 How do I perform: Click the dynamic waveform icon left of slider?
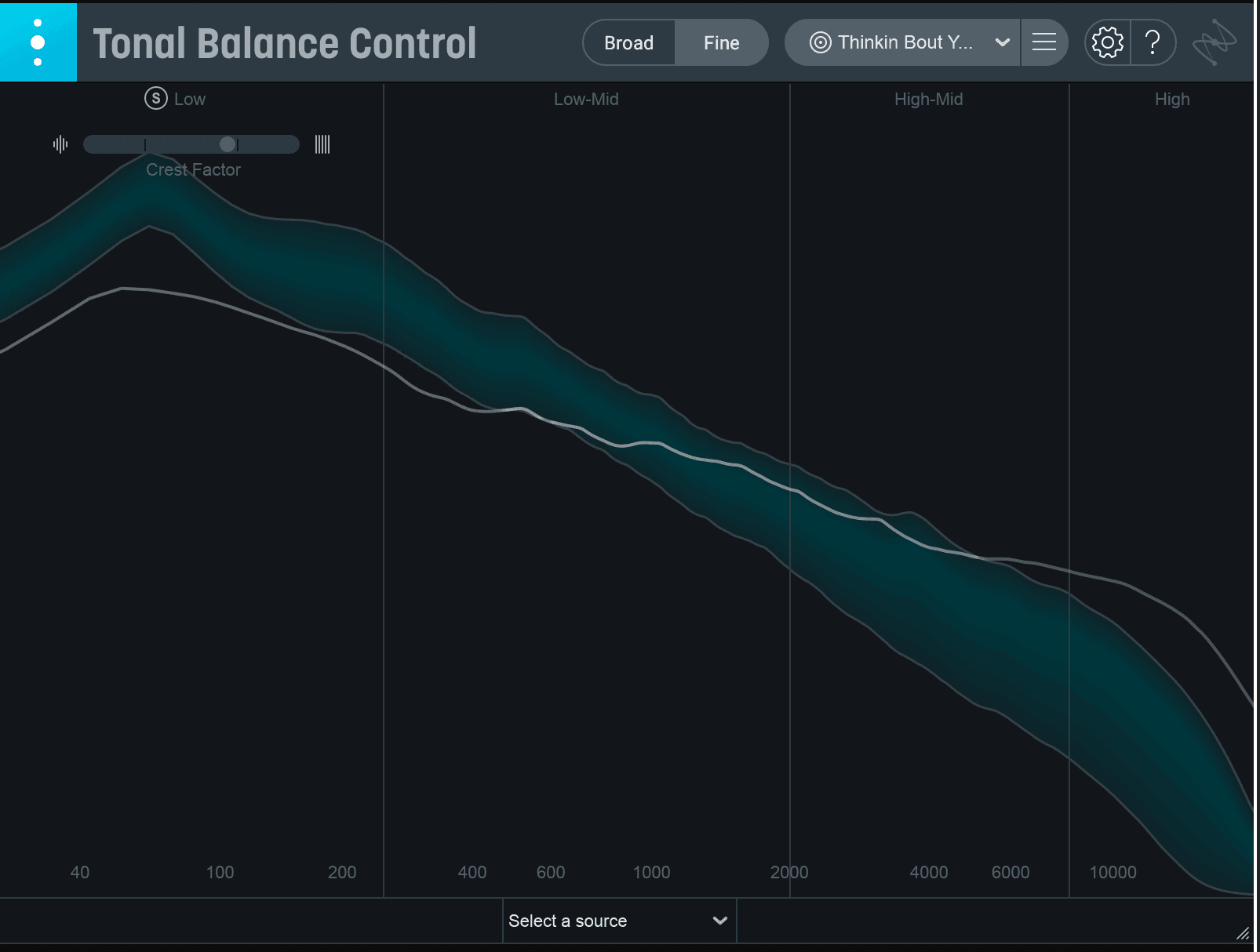tap(60, 144)
